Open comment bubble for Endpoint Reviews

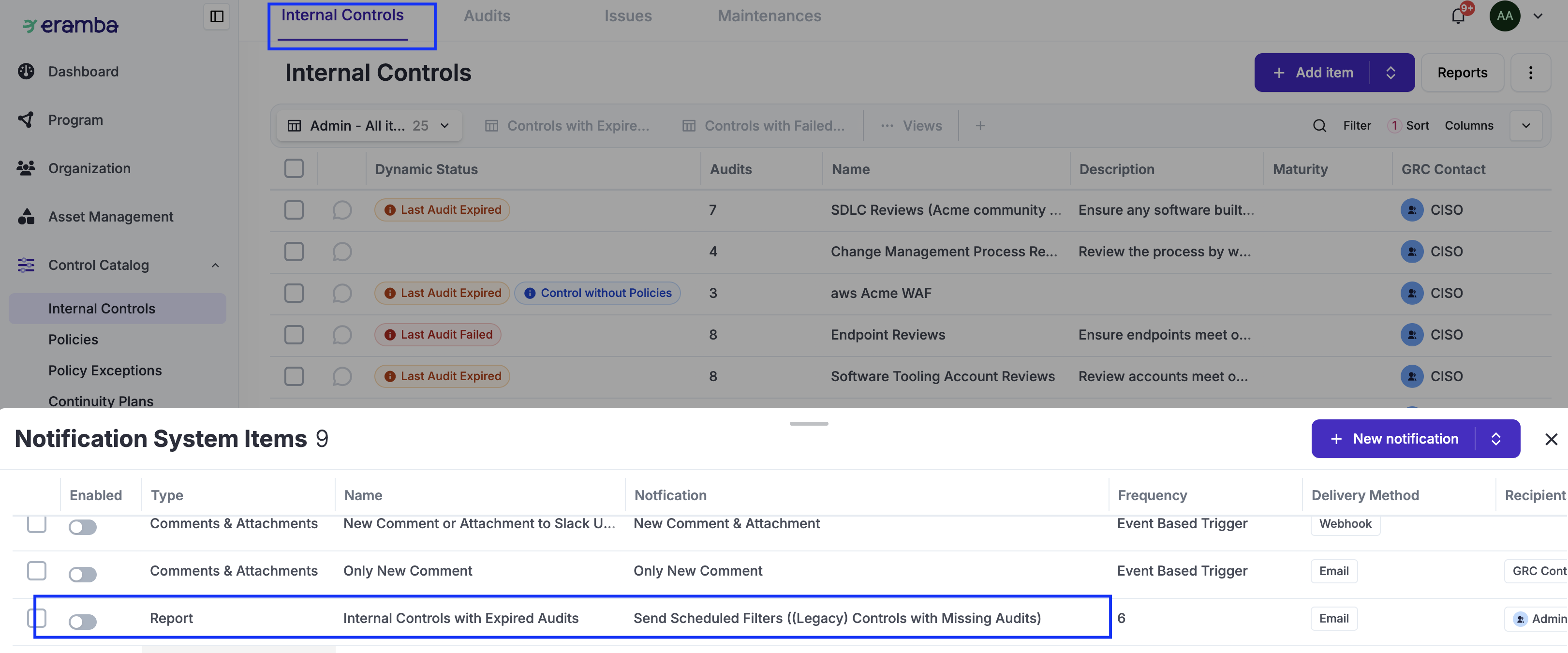click(x=342, y=335)
